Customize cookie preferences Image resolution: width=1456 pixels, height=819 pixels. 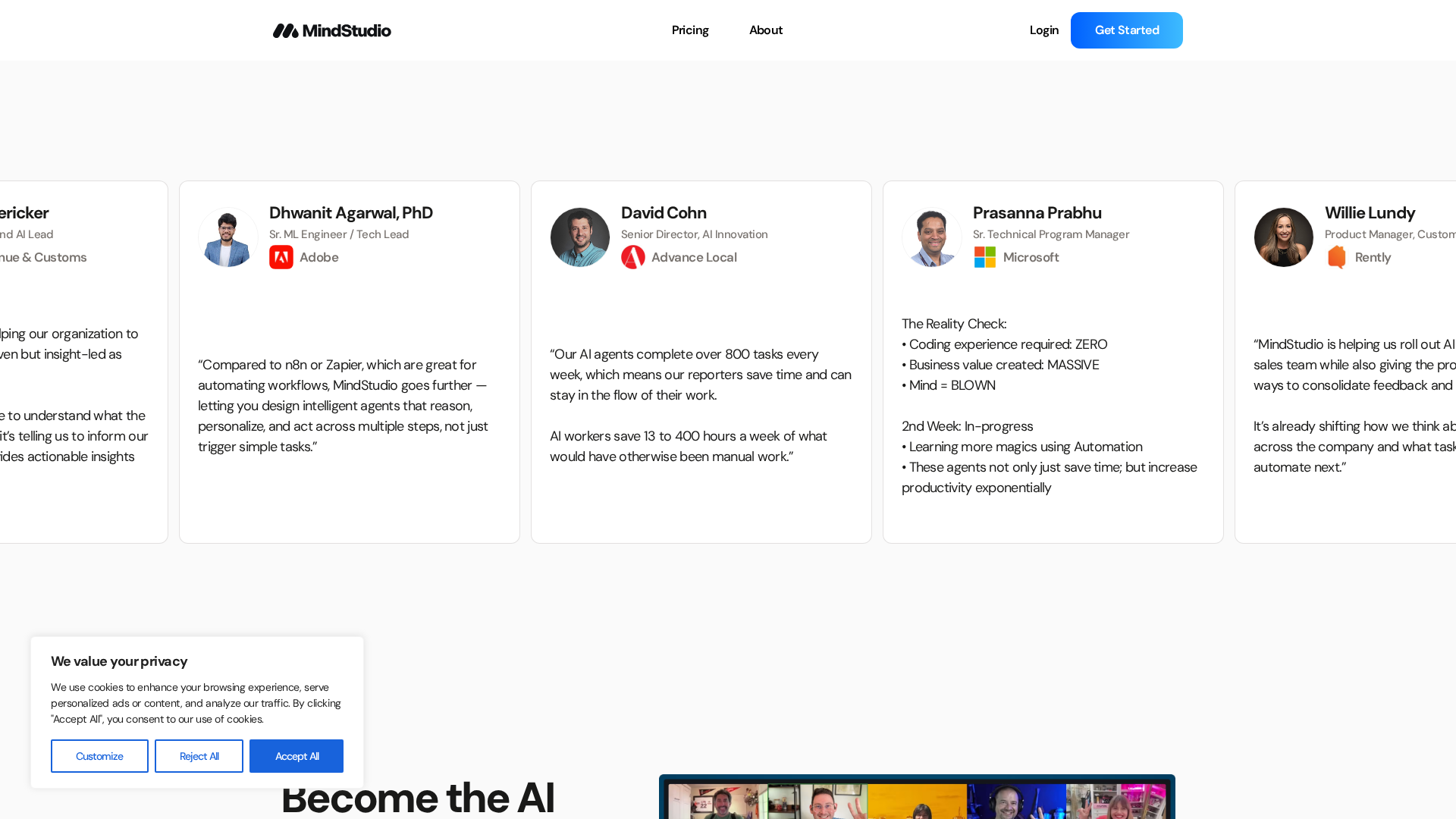tap(99, 756)
